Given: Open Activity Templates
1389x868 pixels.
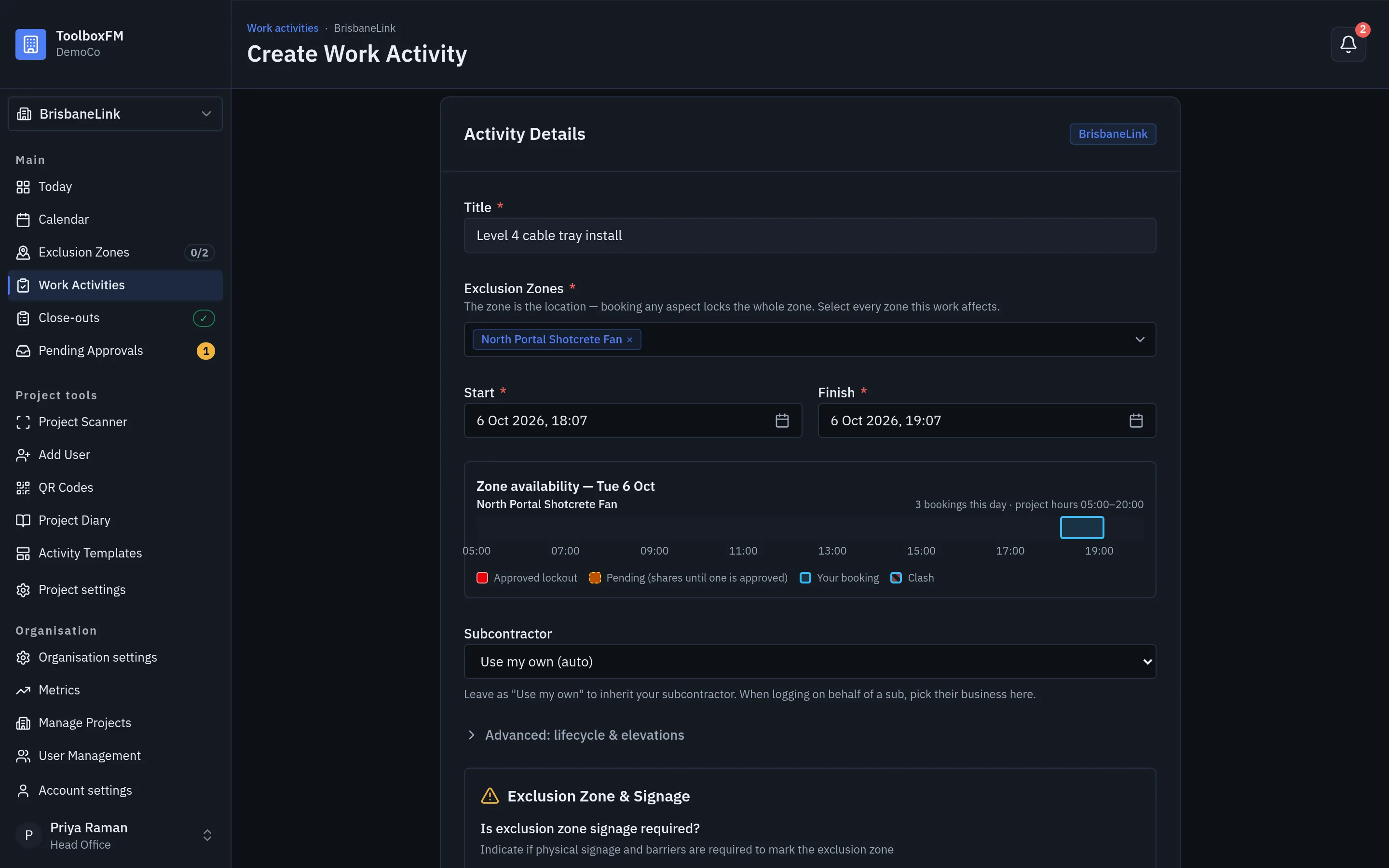Looking at the screenshot, I should [115, 553].
